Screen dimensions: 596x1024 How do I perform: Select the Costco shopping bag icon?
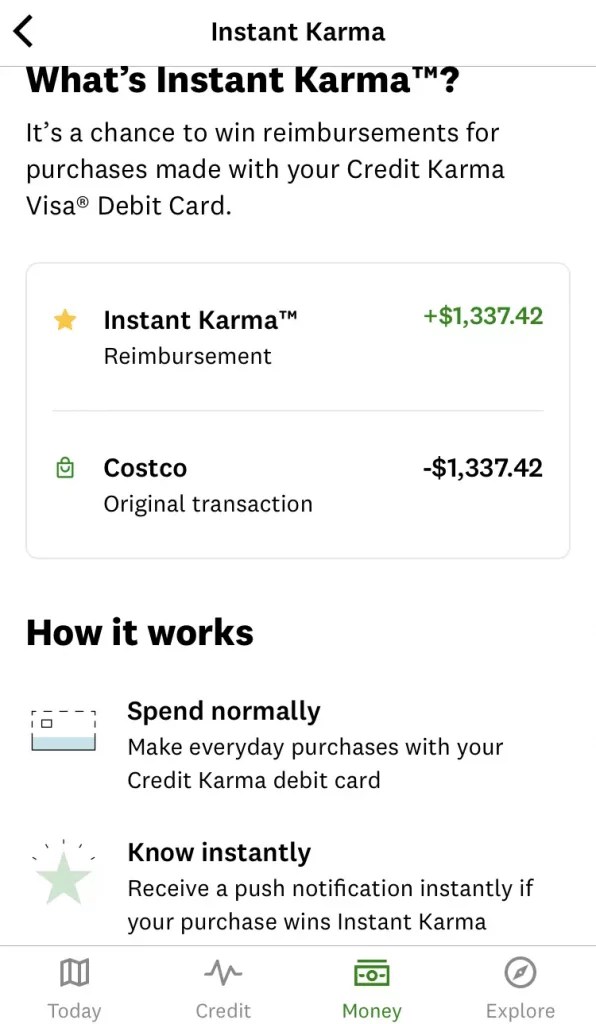tap(64, 467)
